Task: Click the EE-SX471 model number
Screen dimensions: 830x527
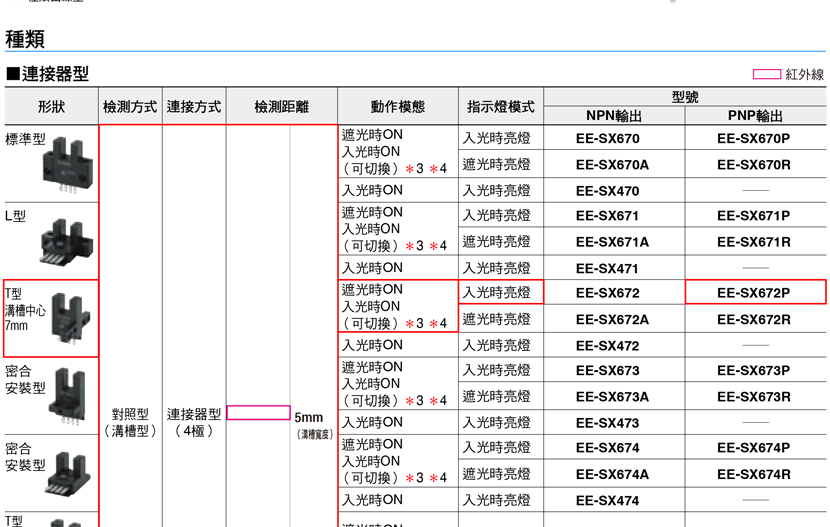Action: [607, 269]
